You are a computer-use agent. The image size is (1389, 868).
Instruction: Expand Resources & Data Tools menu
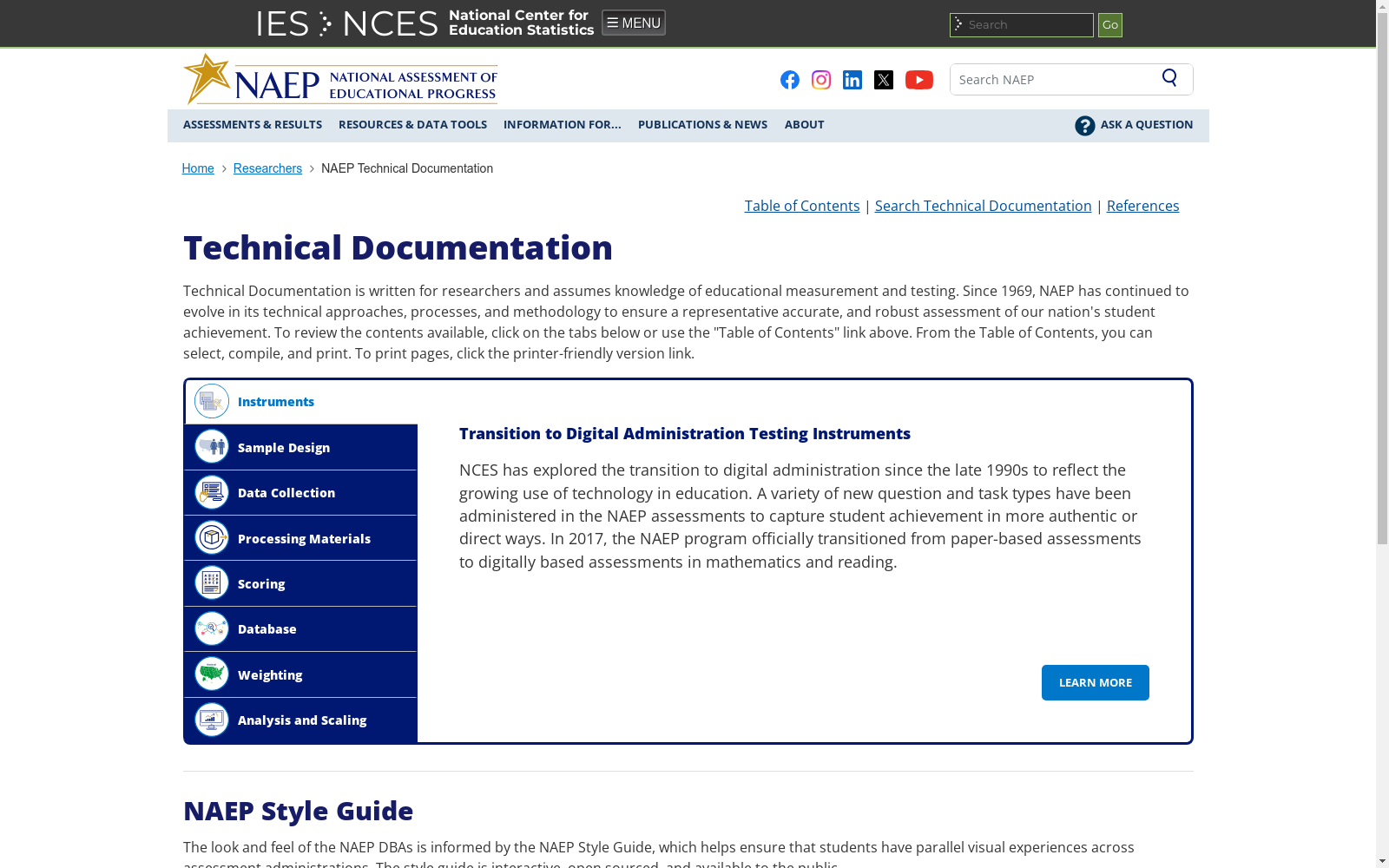[412, 125]
